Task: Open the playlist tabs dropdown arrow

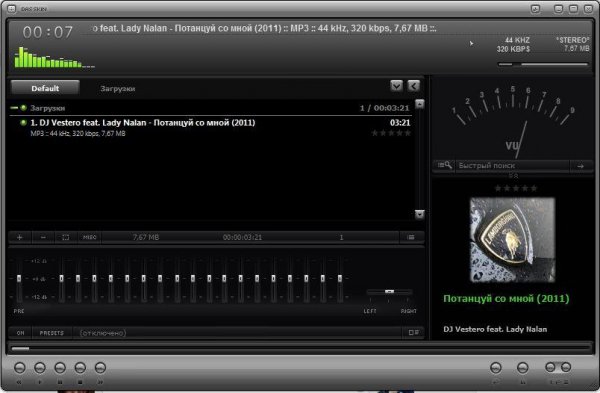Action: click(x=396, y=86)
